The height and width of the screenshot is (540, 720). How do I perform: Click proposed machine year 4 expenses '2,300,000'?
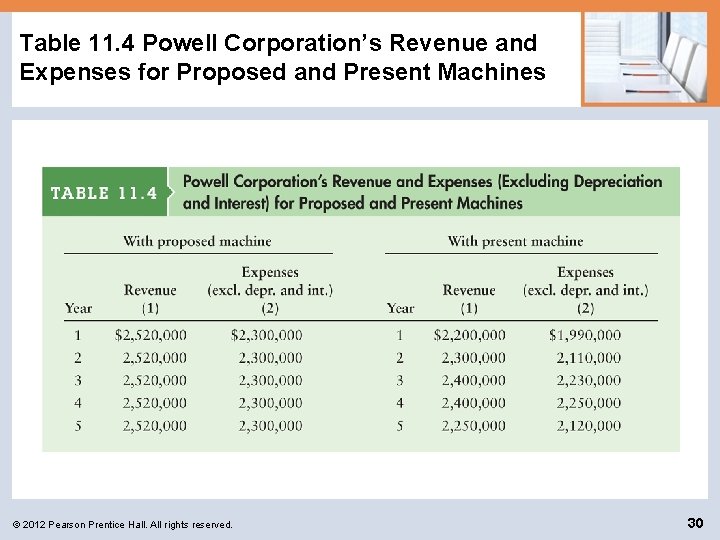(270, 403)
